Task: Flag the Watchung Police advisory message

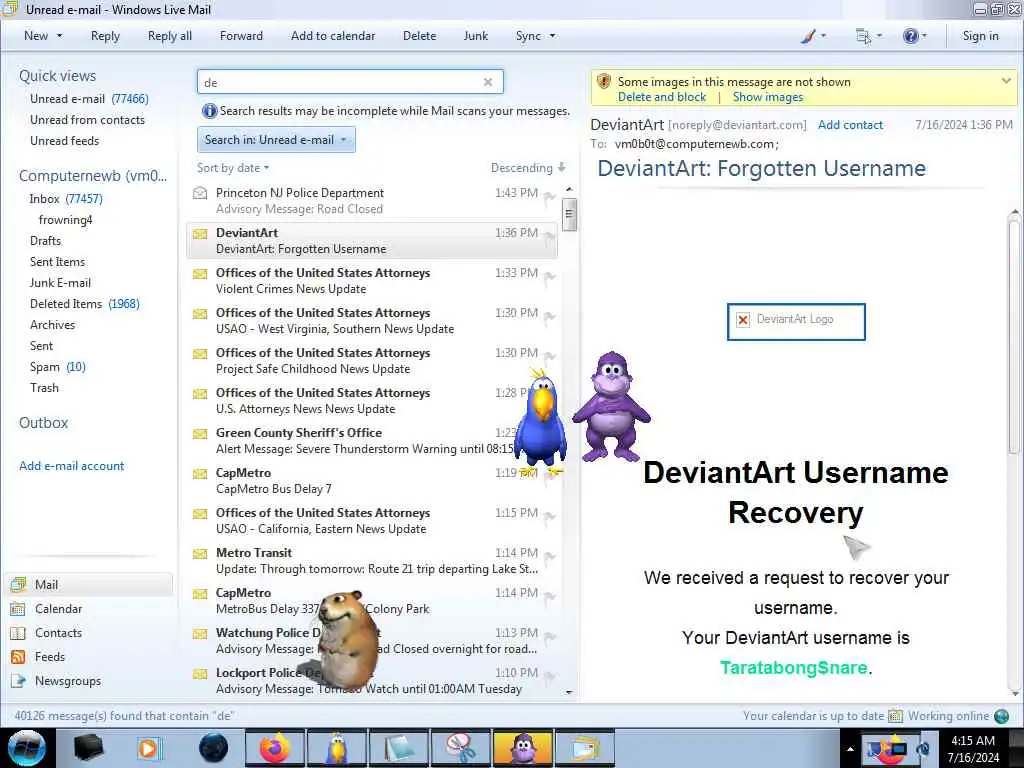Action: [550, 637]
